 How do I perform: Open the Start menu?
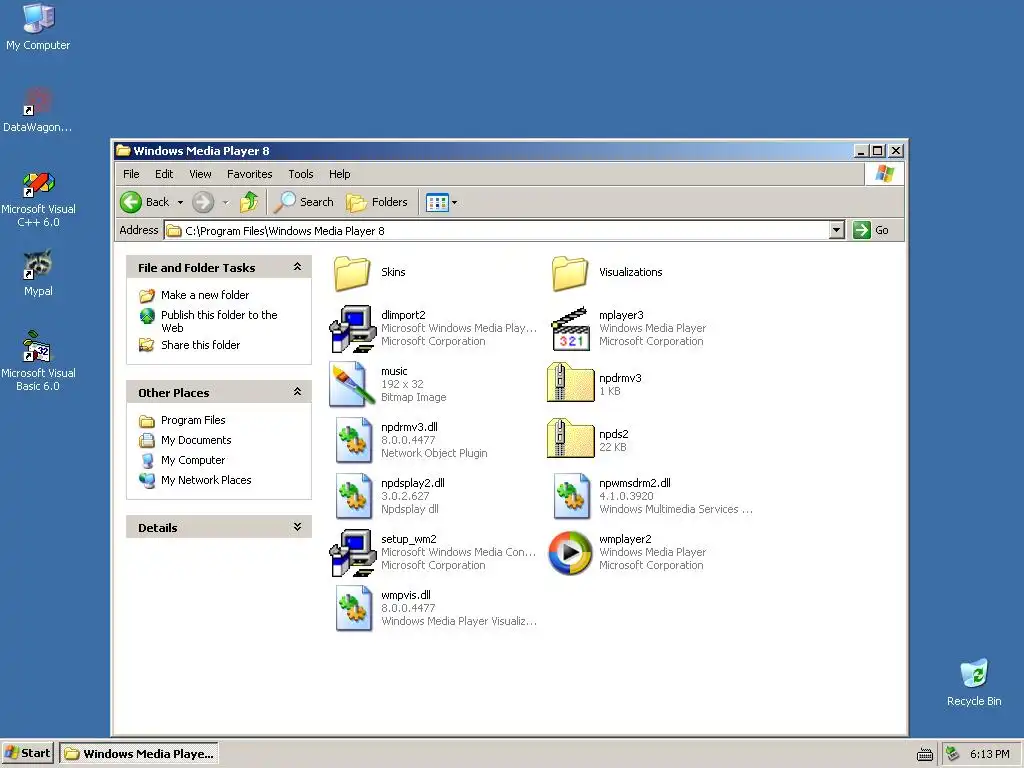pyautogui.click(x=28, y=754)
